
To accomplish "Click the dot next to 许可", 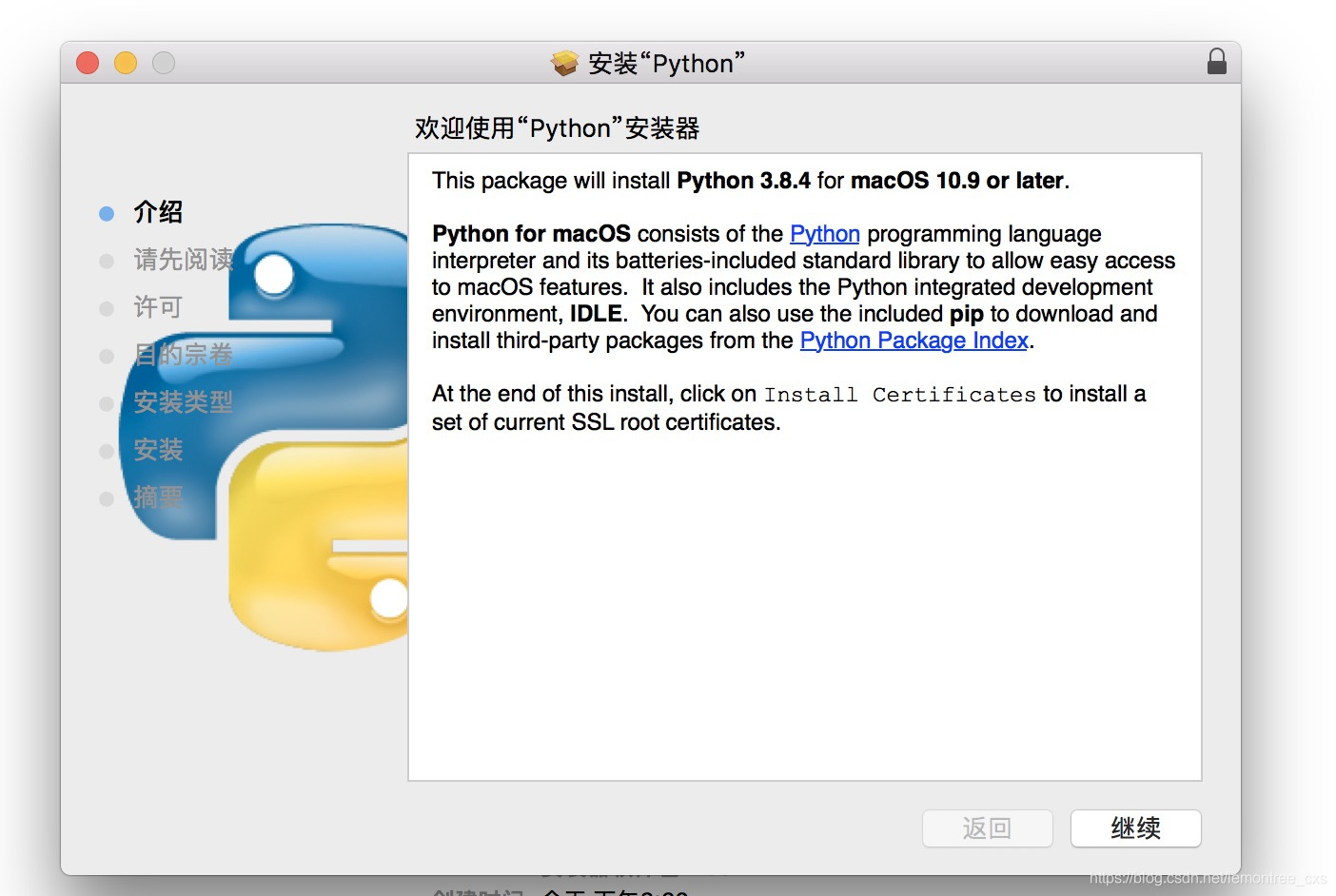I will click(106, 308).
